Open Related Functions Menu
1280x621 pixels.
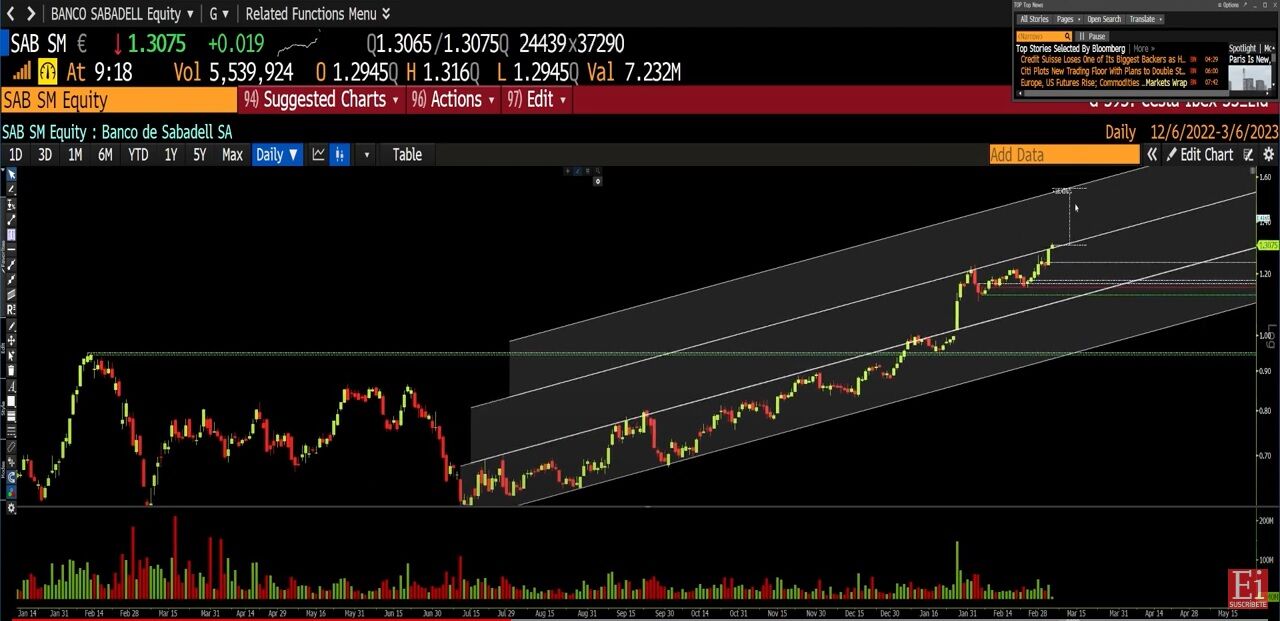click(x=317, y=14)
